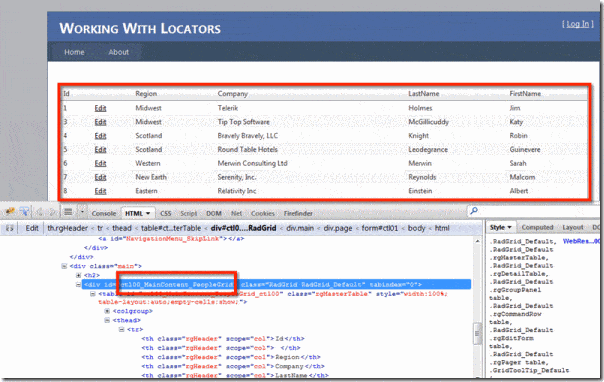Switch to the CSS tab
This screenshot has width=604, height=382.
tap(166, 213)
